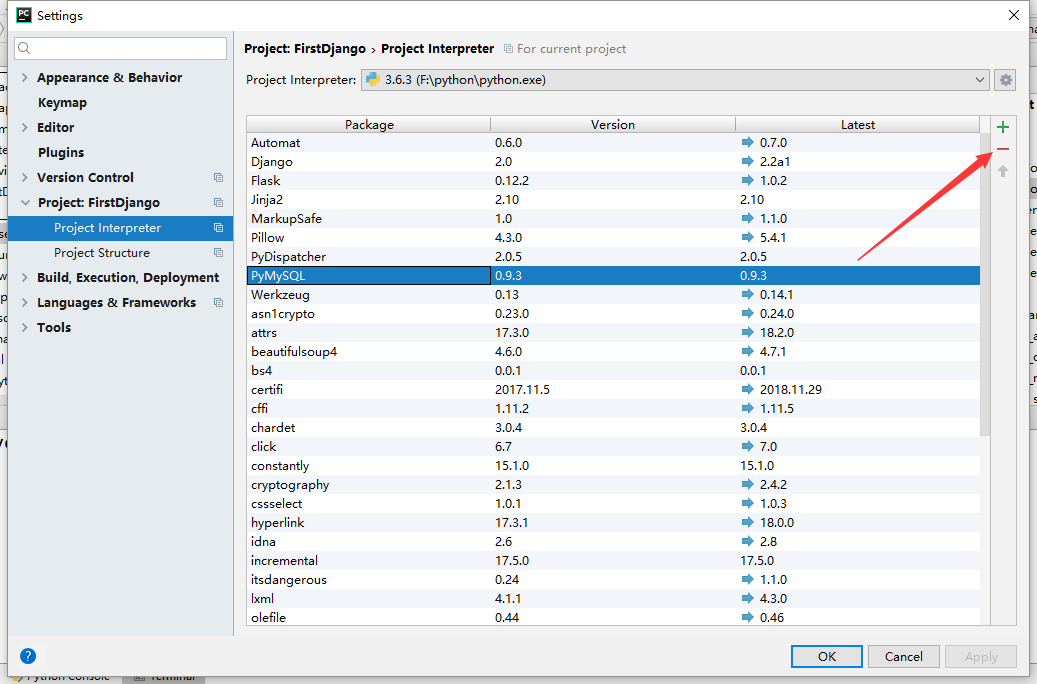The height and width of the screenshot is (684, 1037).
Task: Click the Help question mark icon
Action: tap(28, 656)
